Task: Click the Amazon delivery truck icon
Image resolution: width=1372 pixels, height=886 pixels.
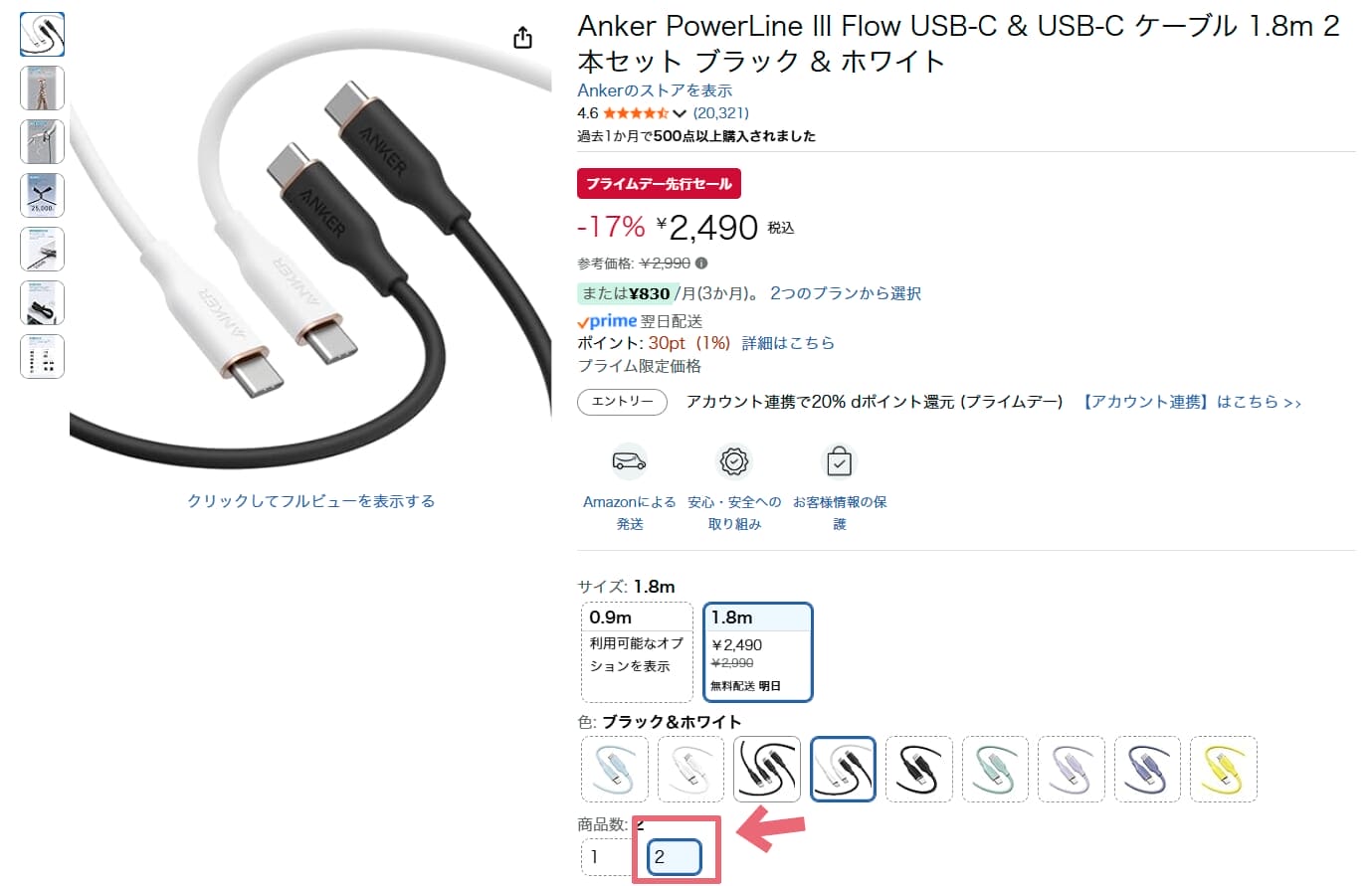Action: pos(629,461)
